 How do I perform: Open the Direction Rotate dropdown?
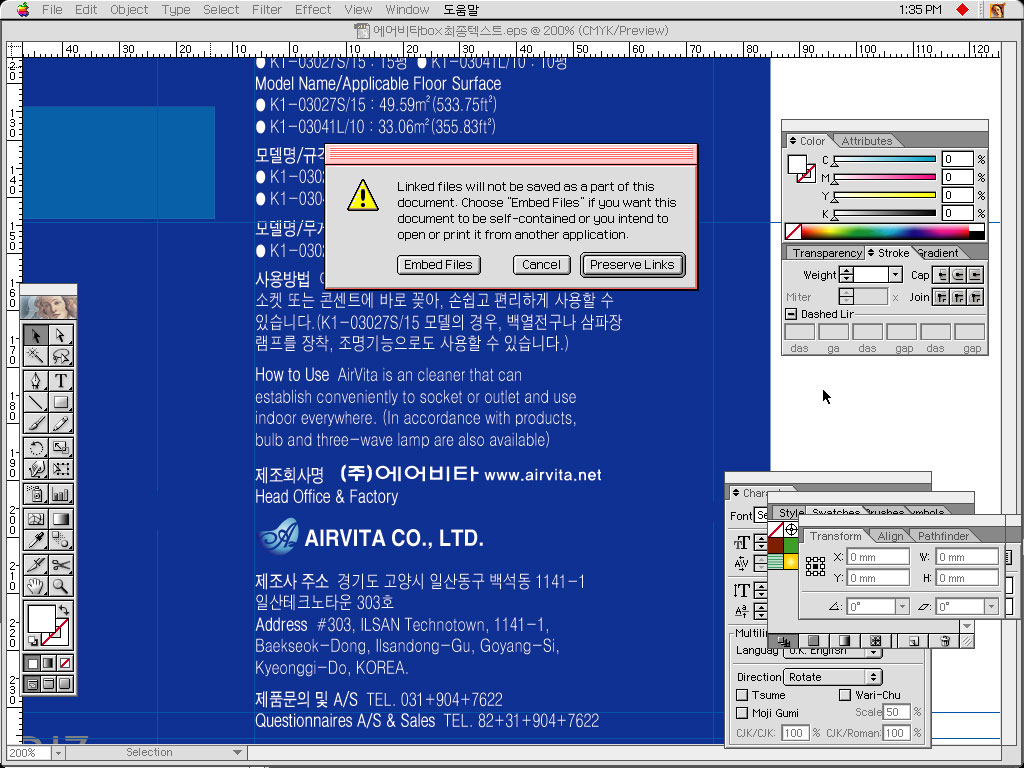873,677
